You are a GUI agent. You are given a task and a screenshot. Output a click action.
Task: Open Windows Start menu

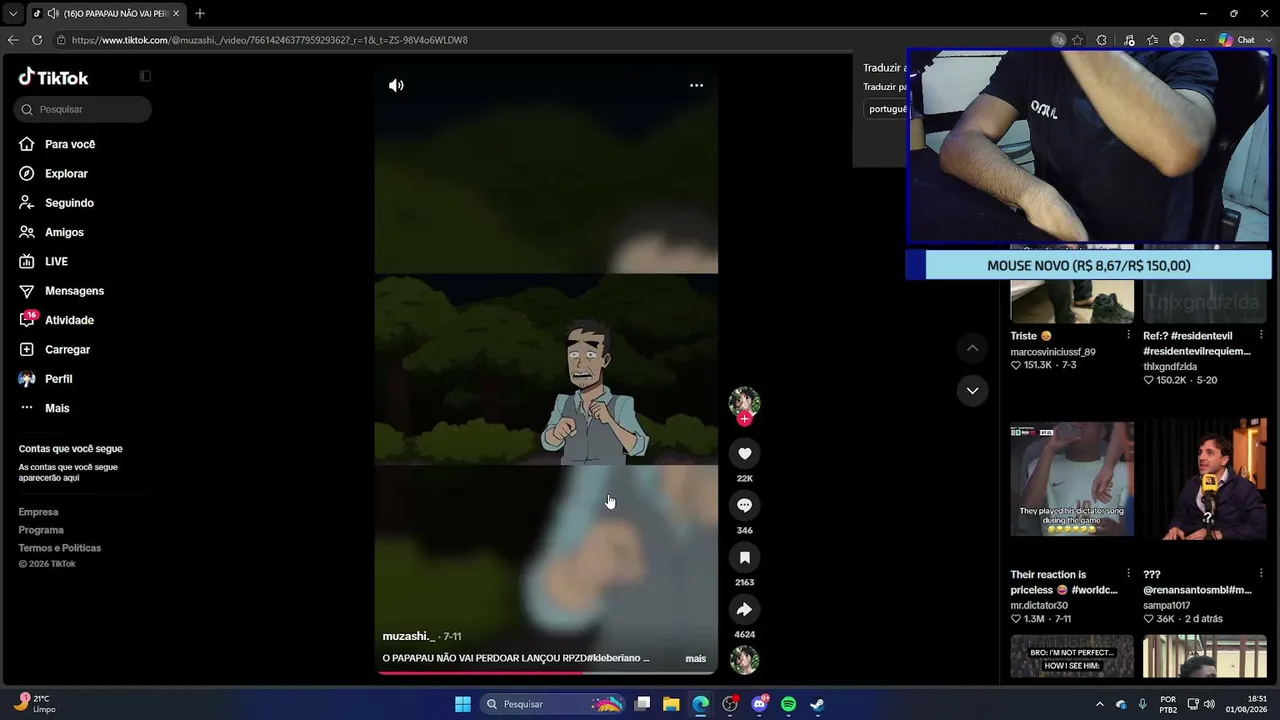point(463,704)
